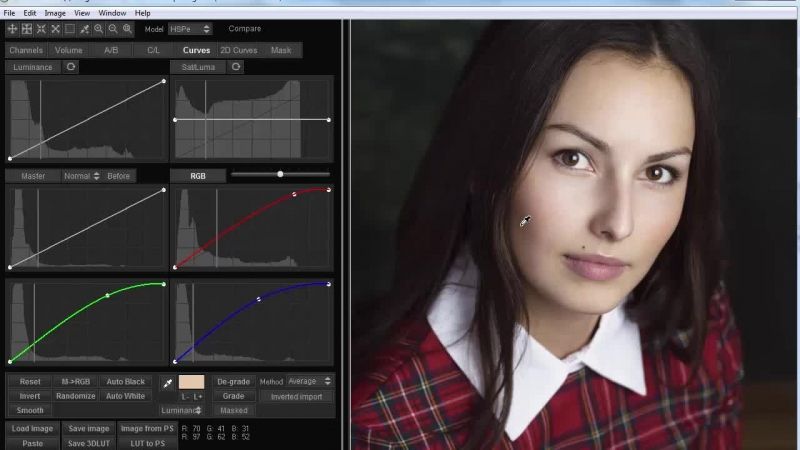The height and width of the screenshot is (450, 800).
Task: Click the Grade button
Action: [234, 396]
